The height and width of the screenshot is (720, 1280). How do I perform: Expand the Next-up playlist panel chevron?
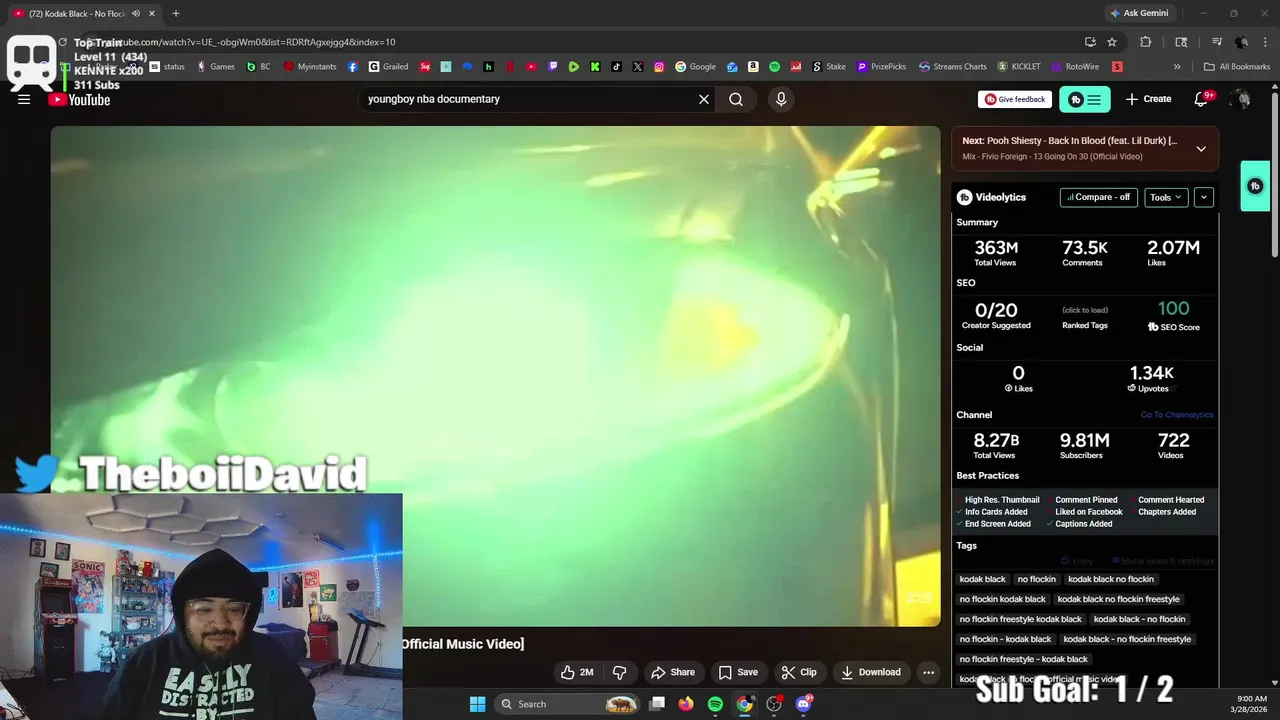(1201, 148)
